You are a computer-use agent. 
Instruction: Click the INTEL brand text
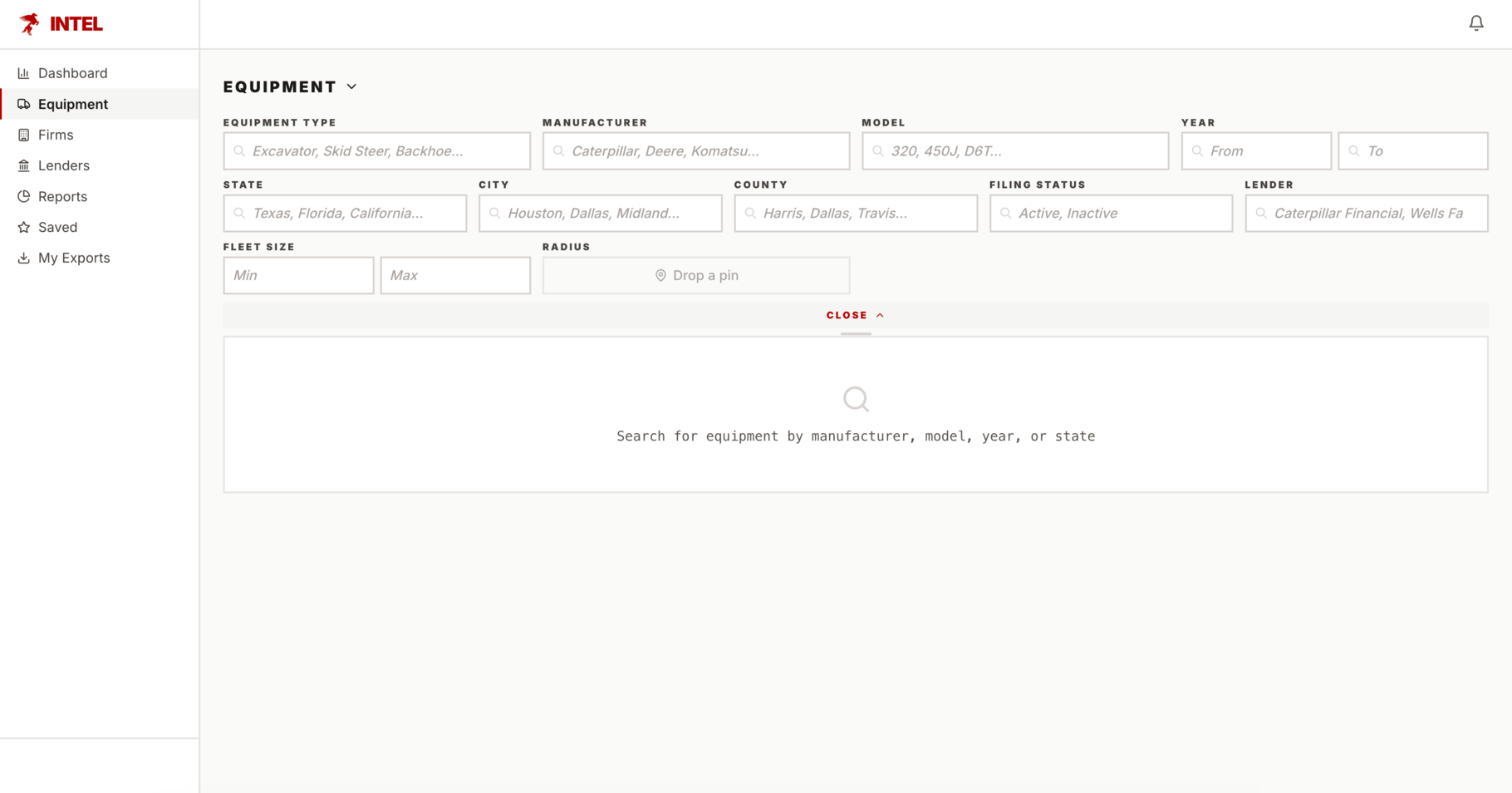pos(76,24)
